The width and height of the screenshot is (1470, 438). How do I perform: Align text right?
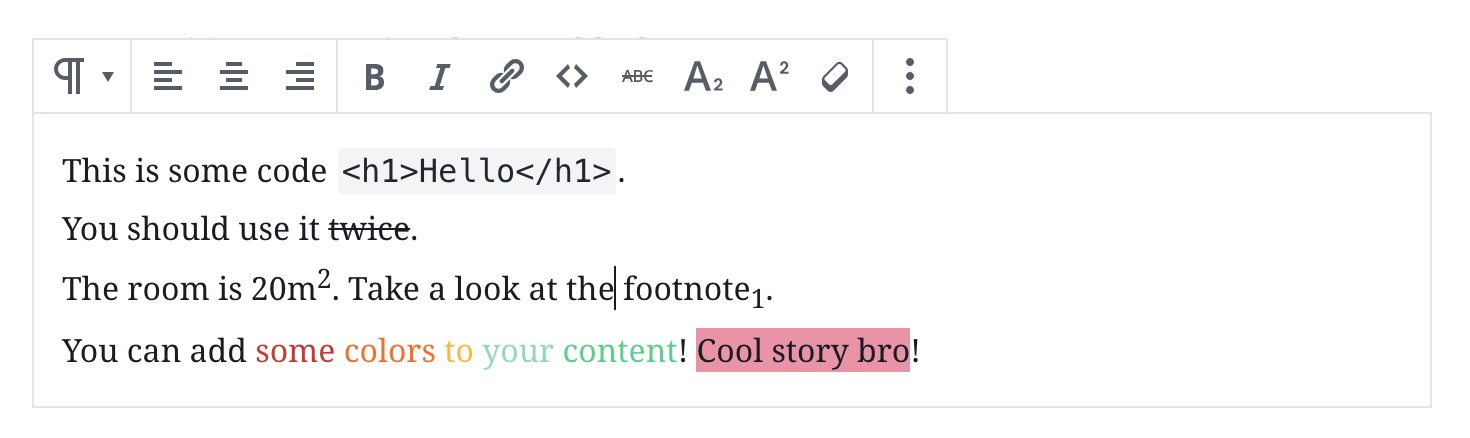coord(300,76)
